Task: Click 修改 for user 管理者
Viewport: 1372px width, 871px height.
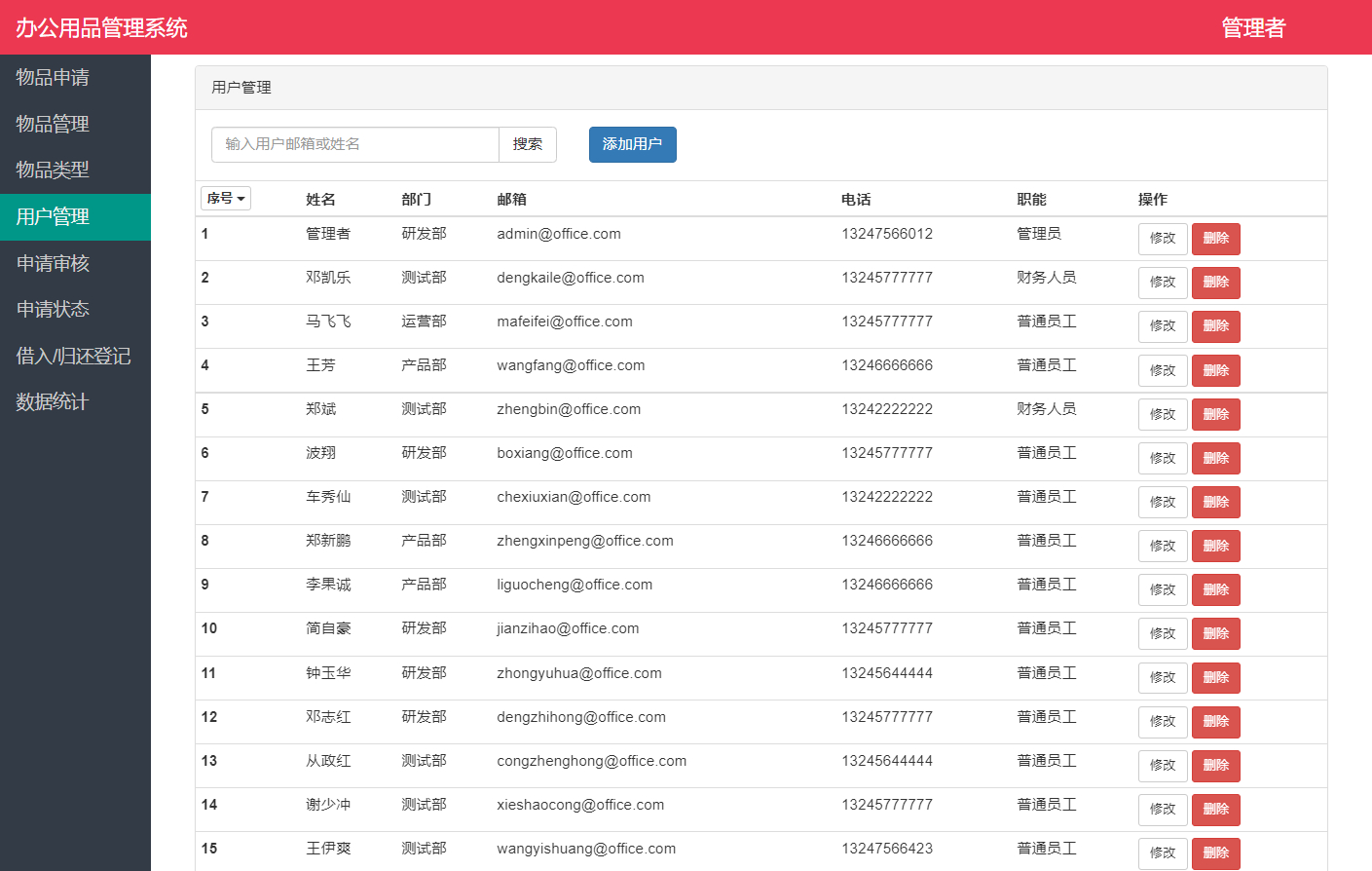Action: pyautogui.click(x=1163, y=238)
